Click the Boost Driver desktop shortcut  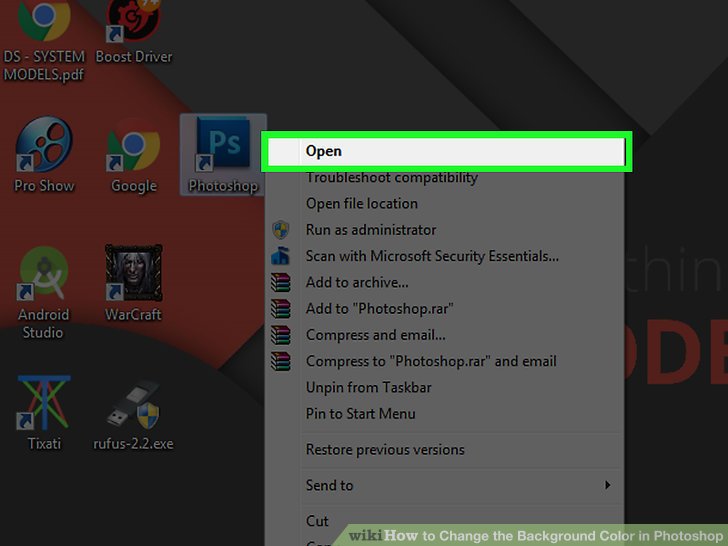134,32
